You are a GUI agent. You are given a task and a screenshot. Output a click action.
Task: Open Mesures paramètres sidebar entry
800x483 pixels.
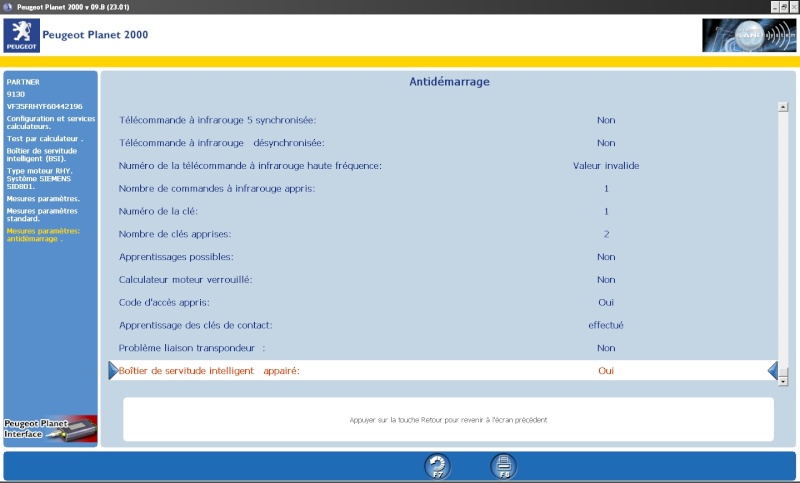pyautogui.click(x=43, y=198)
